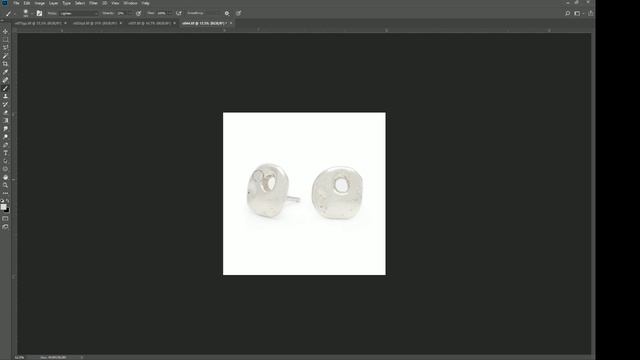Open the Help menu

146,3
